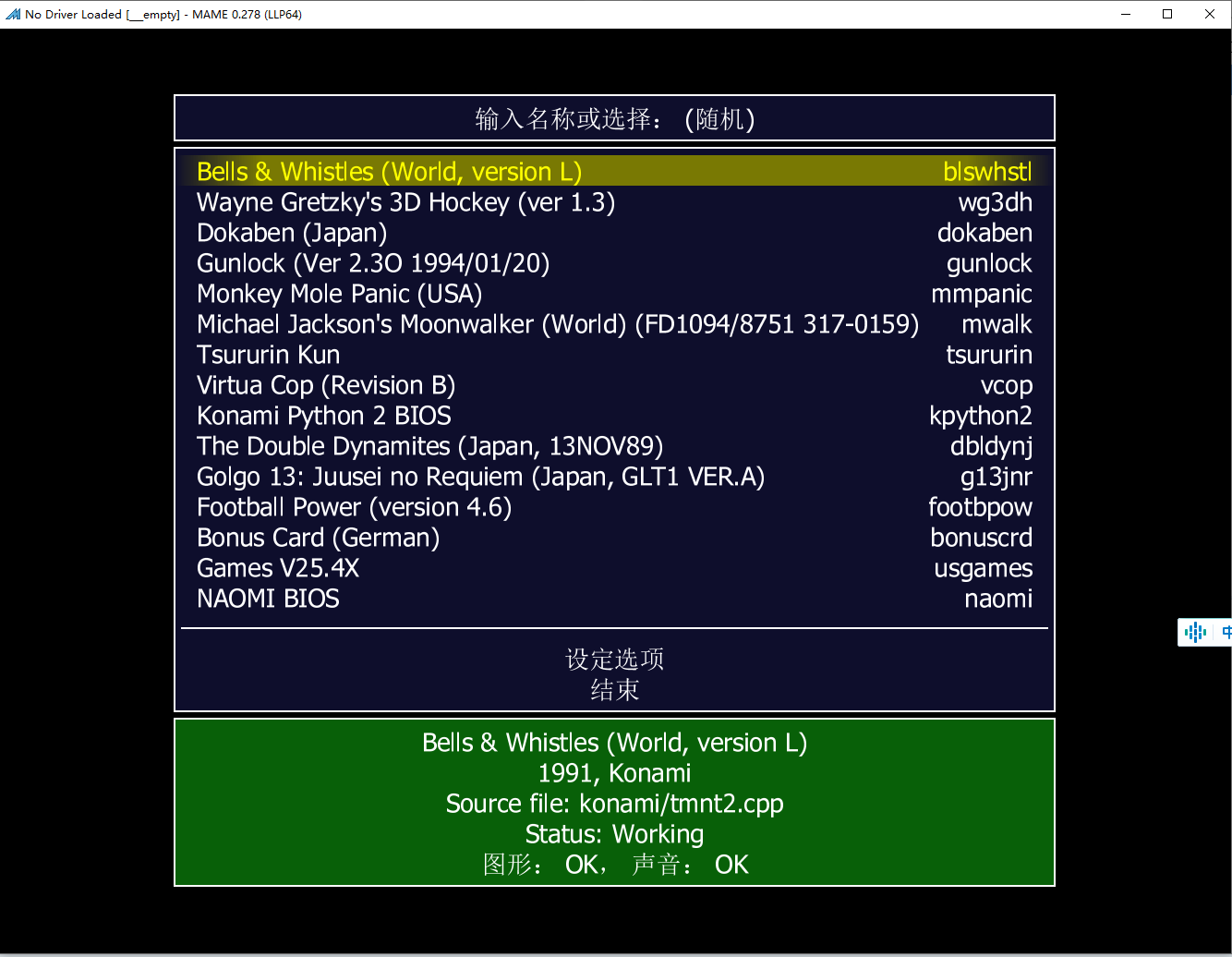1232x957 pixels.
Task: Choose Dokaben (Japan) from list
Action: click(x=614, y=233)
